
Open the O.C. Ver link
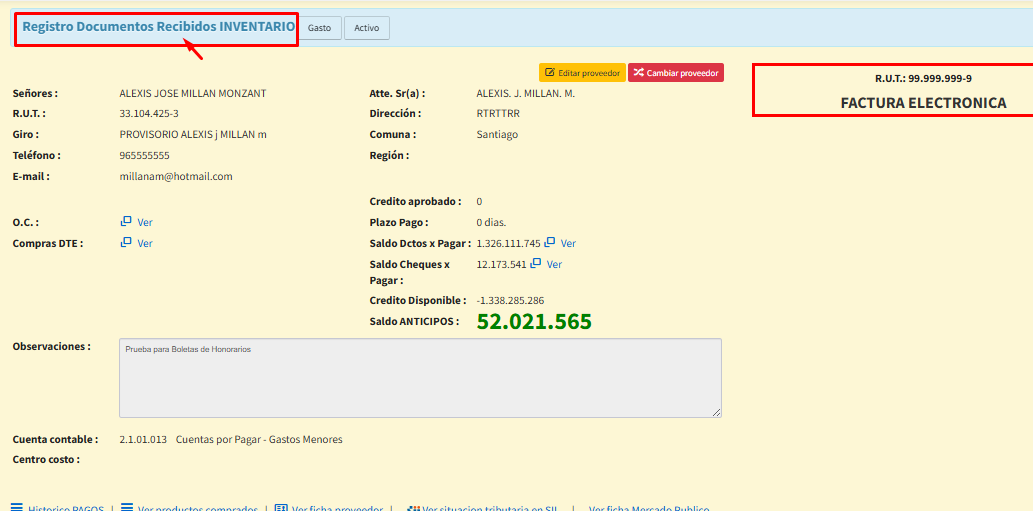point(145,223)
